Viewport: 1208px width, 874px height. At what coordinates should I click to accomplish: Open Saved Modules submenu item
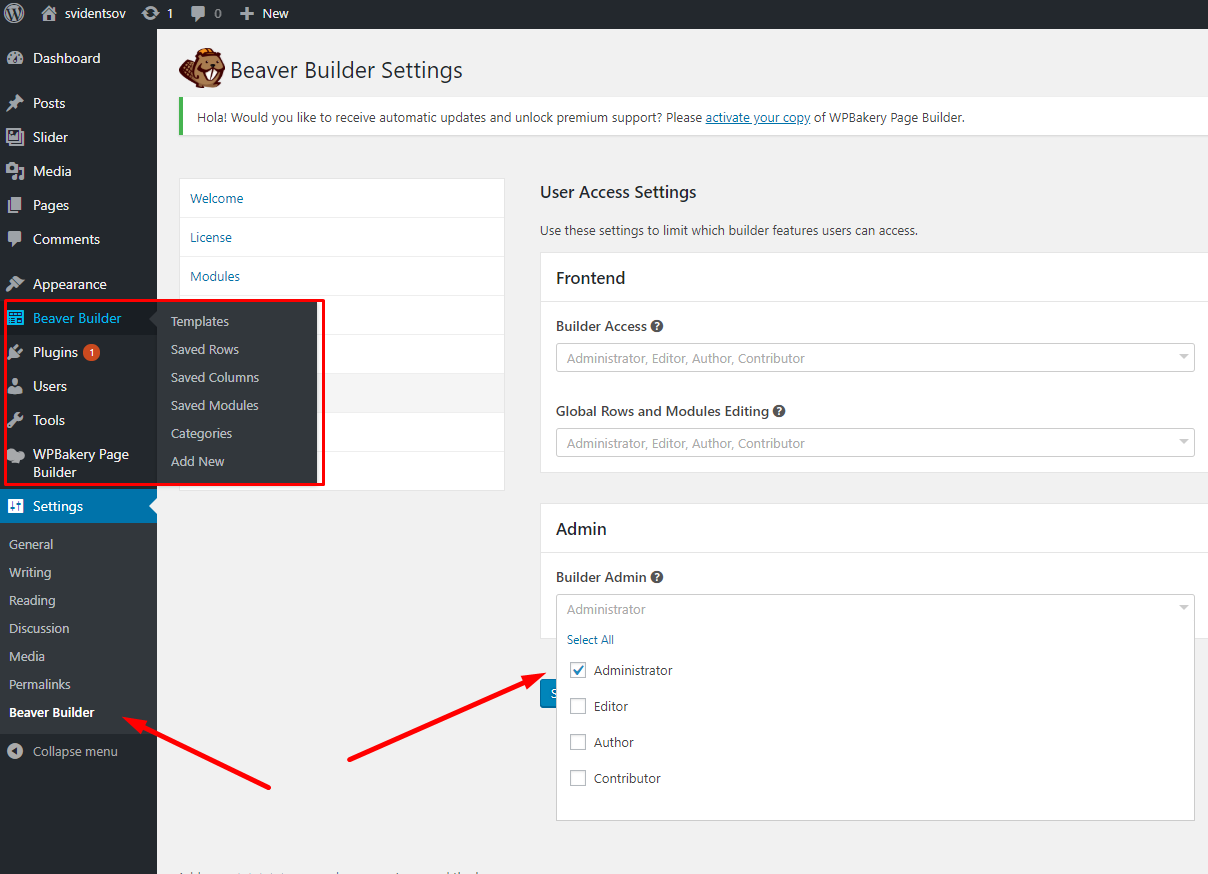click(x=215, y=405)
